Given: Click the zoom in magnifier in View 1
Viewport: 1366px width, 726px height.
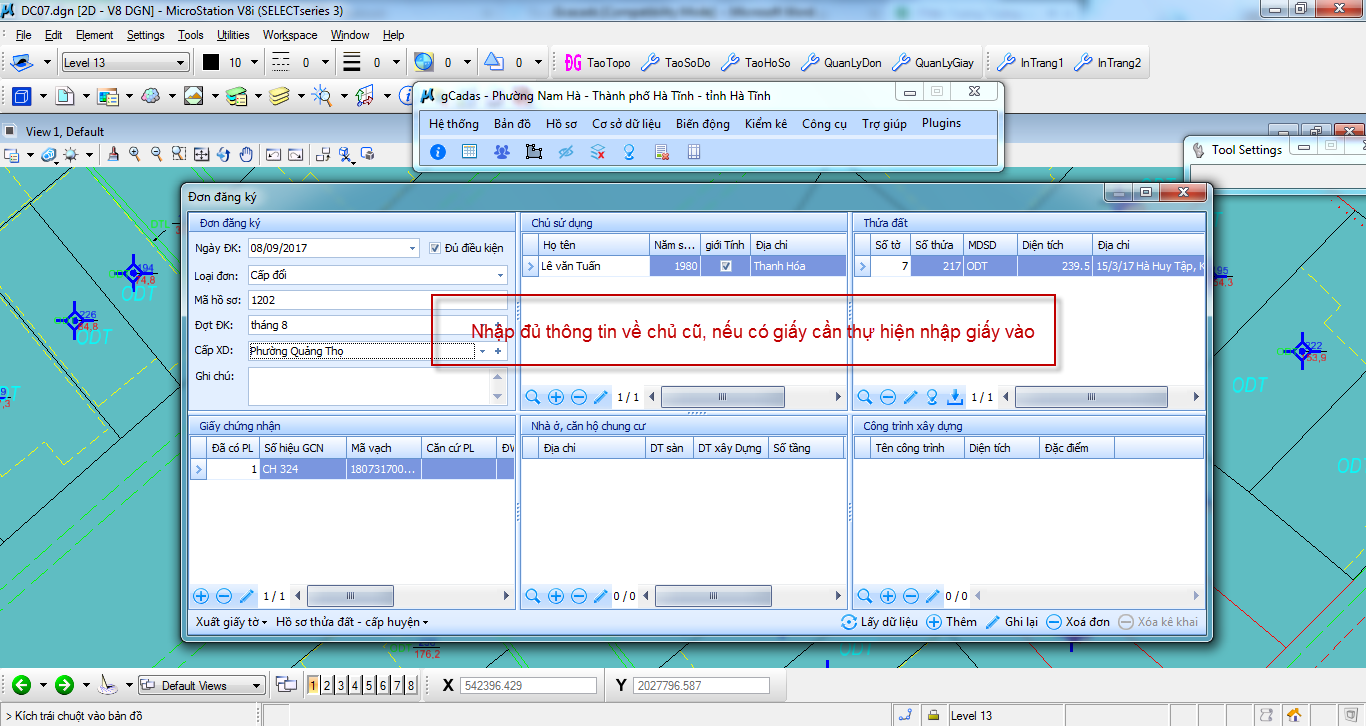Looking at the screenshot, I should [x=134, y=154].
